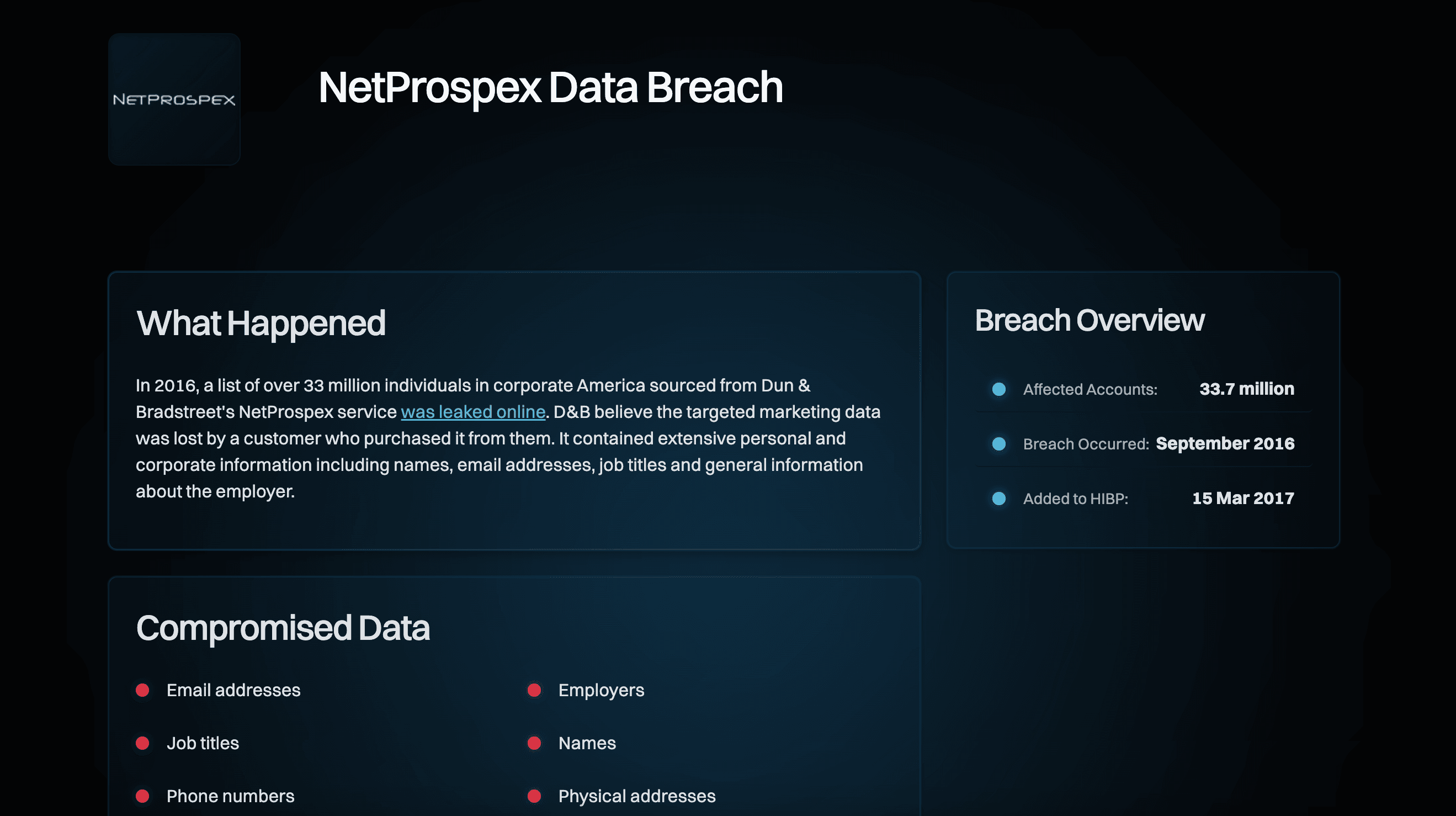Select the 15 Mar 2017 HIBP date

(1242, 498)
